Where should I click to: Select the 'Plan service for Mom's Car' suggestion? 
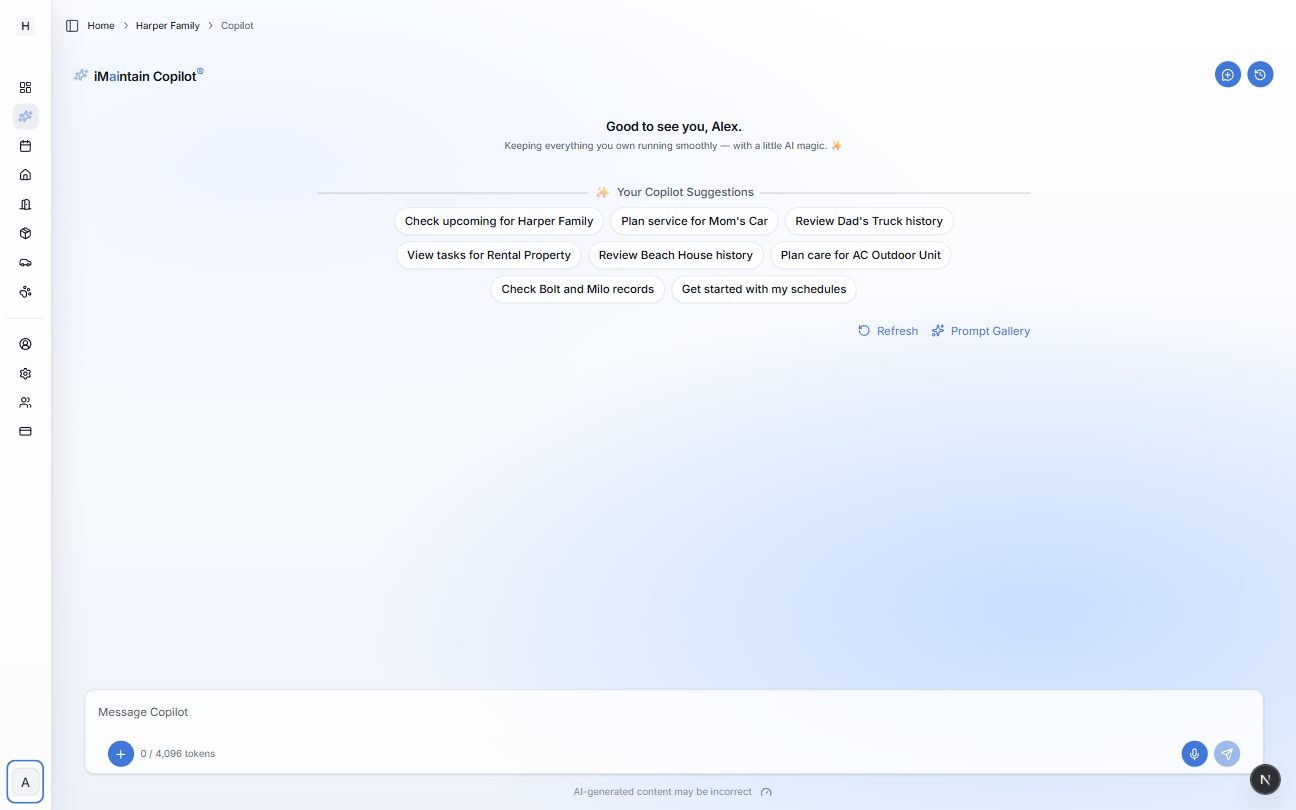(x=694, y=221)
